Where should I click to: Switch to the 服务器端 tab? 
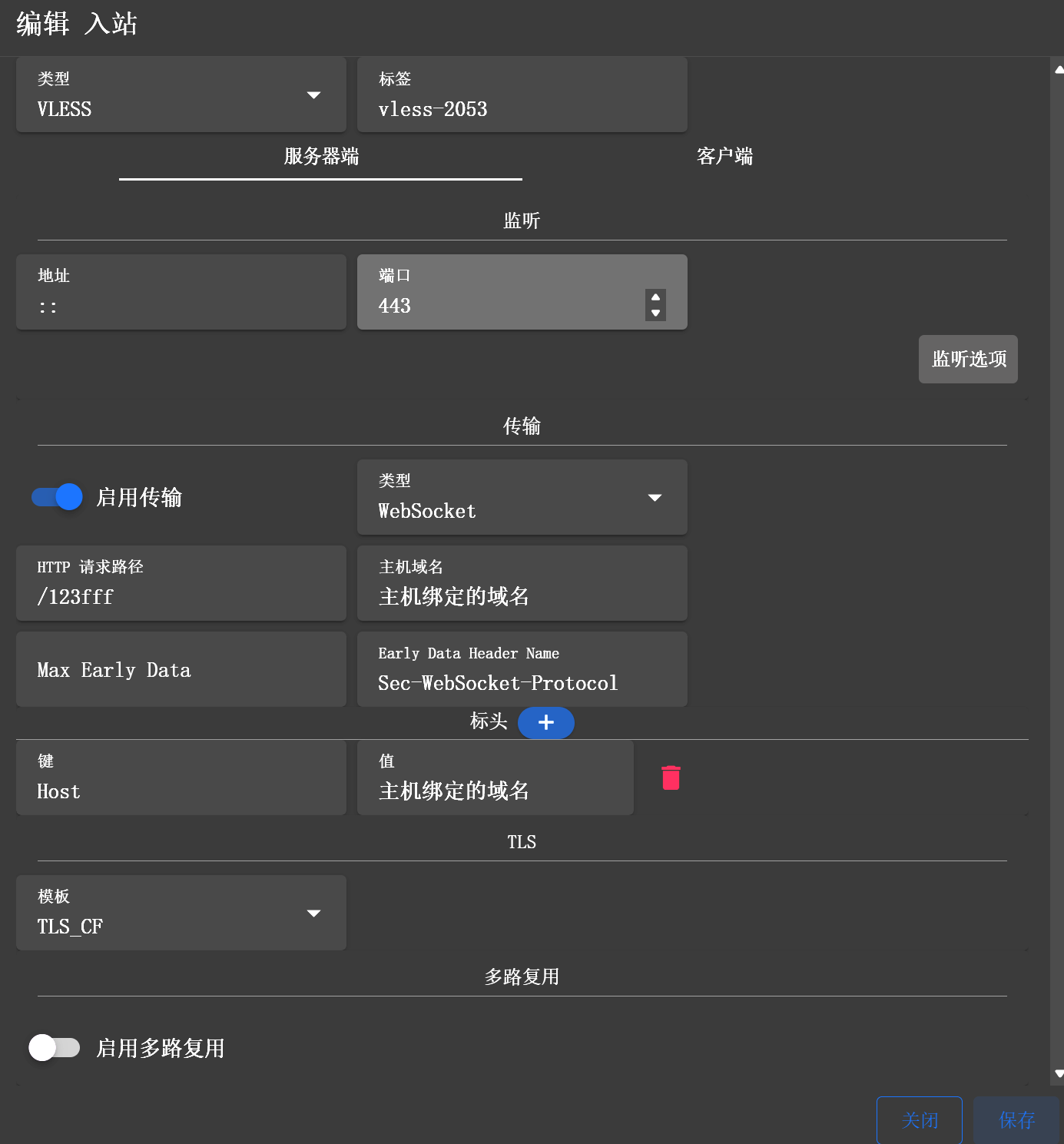321,157
